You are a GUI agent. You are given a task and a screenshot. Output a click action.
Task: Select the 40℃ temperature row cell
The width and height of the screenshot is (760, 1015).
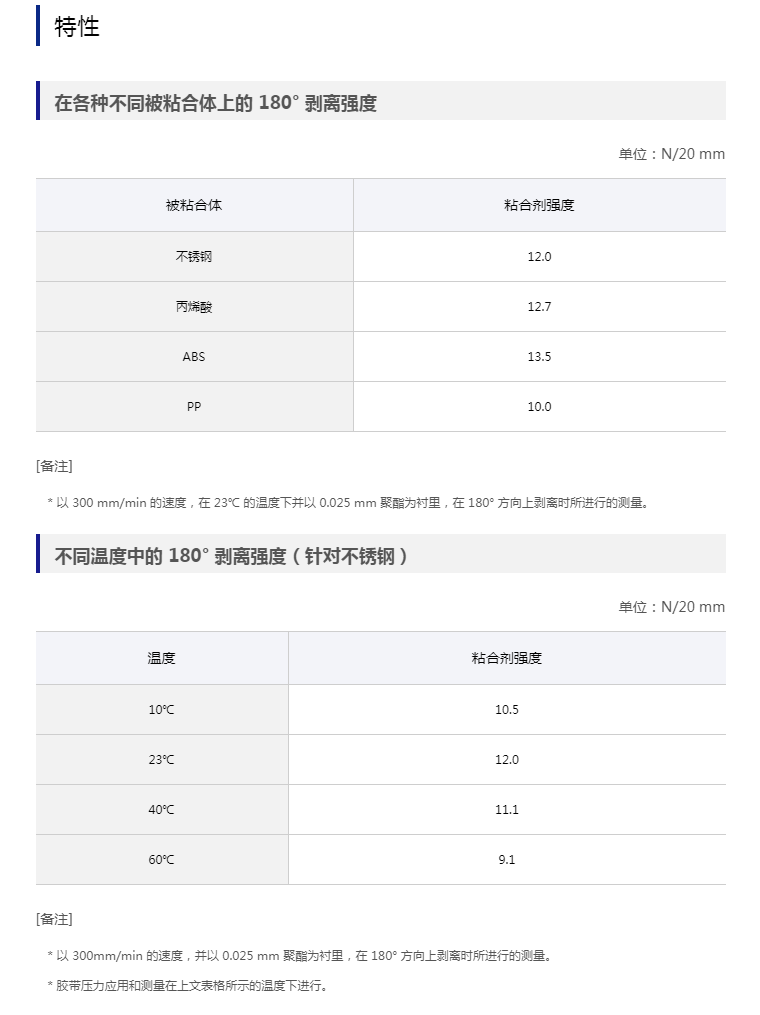[162, 809]
